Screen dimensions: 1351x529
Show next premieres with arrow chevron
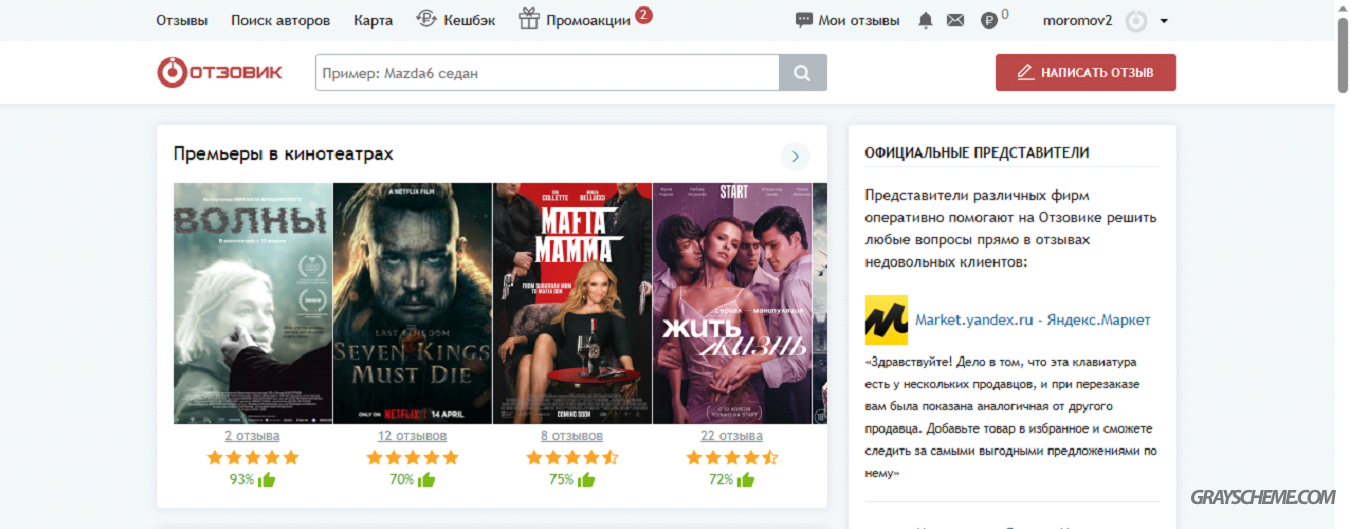pos(795,156)
